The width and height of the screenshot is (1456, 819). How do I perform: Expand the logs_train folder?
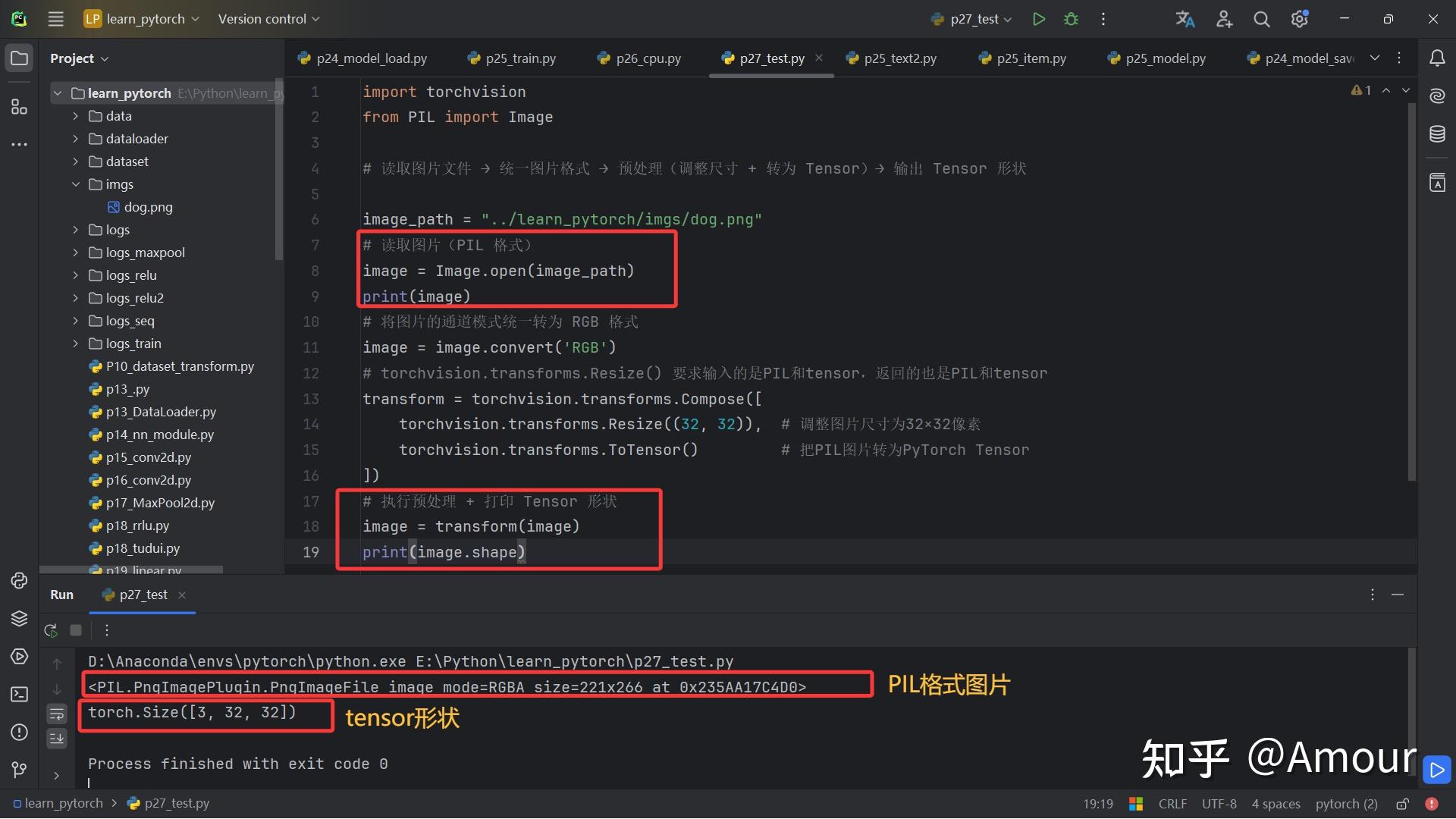click(75, 344)
